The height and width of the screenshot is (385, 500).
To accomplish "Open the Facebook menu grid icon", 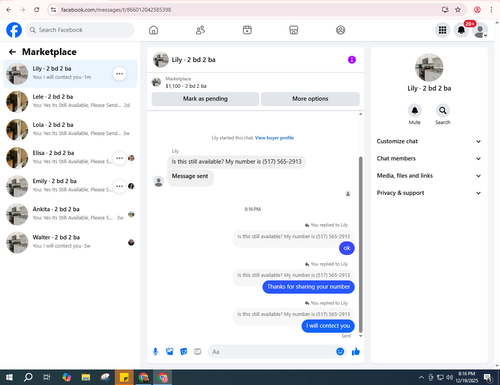I will pyautogui.click(x=442, y=30).
